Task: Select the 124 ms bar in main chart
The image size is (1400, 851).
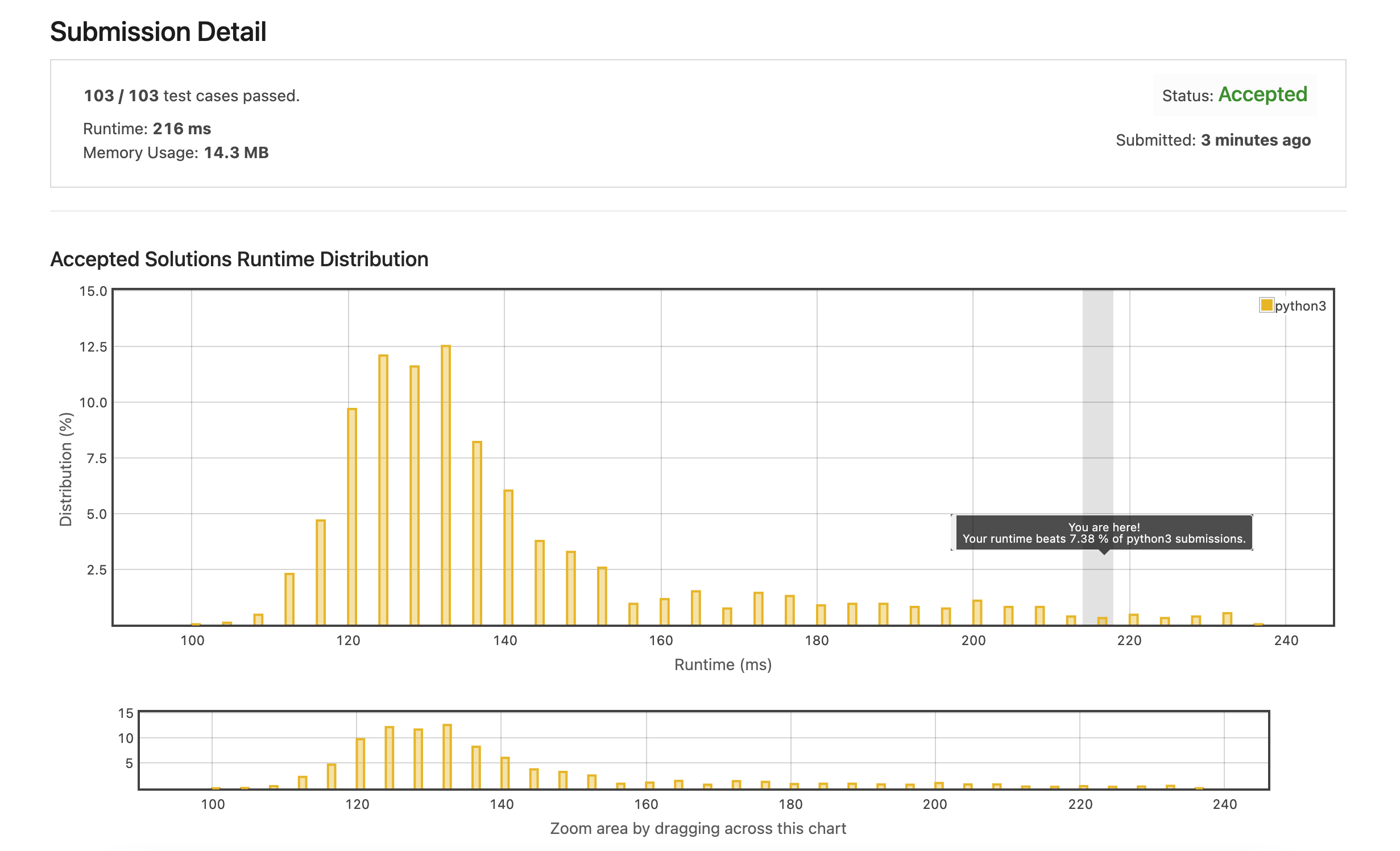Action: (383, 489)
